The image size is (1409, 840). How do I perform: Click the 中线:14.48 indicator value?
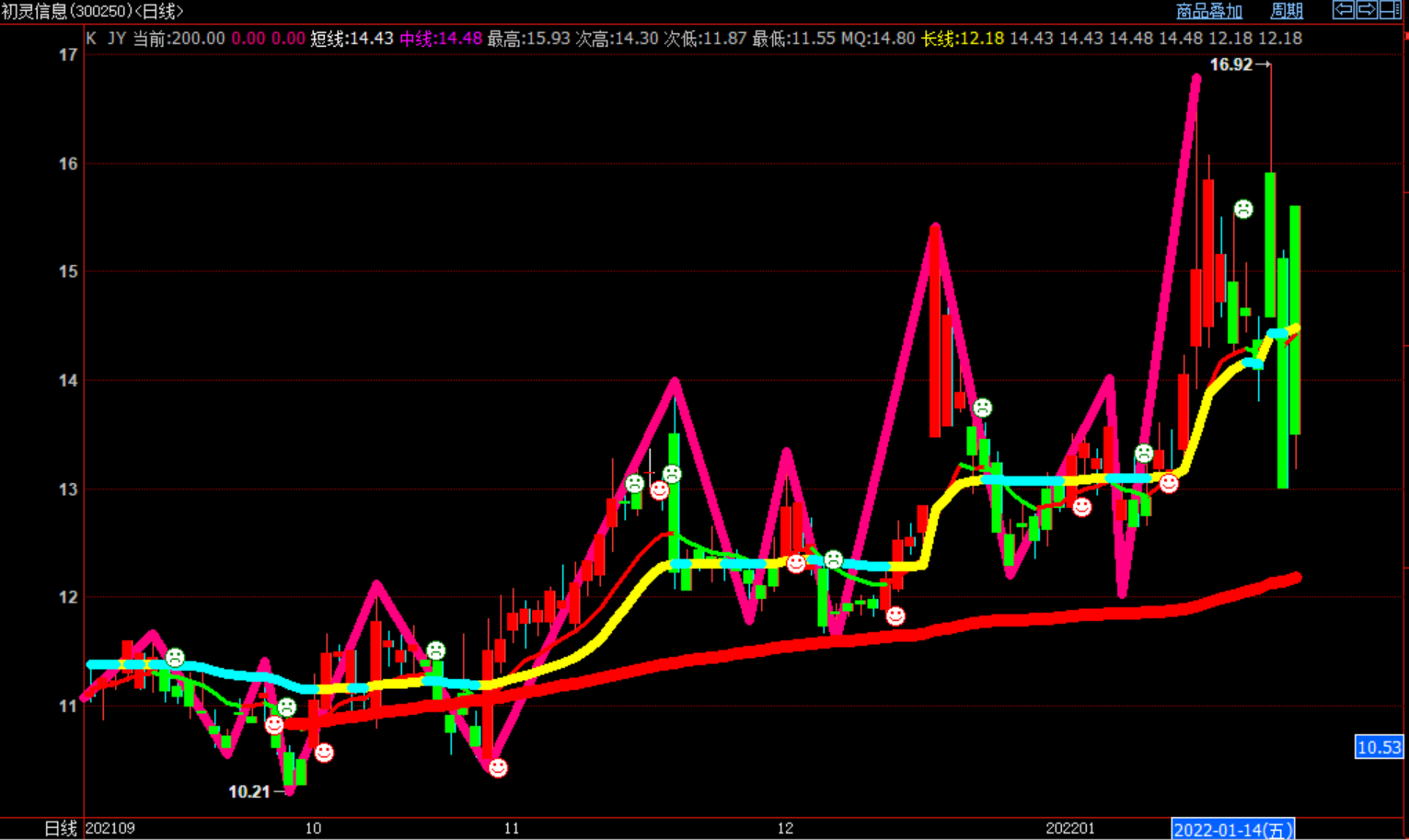[x=441, y=39]
